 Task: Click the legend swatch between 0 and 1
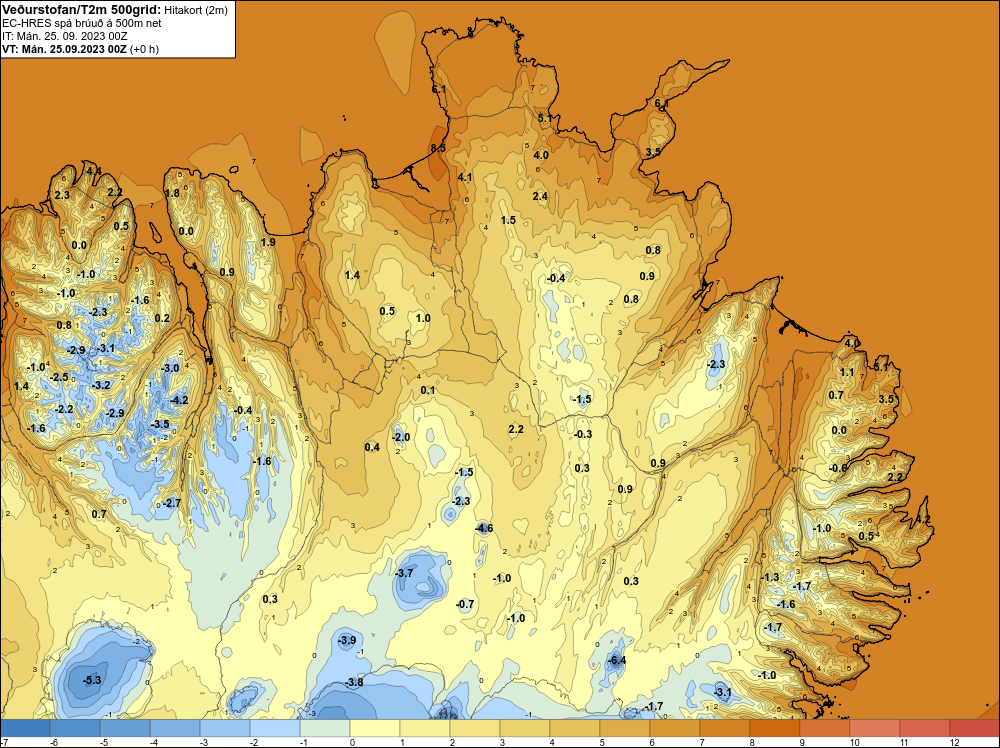tap(375, 728)
